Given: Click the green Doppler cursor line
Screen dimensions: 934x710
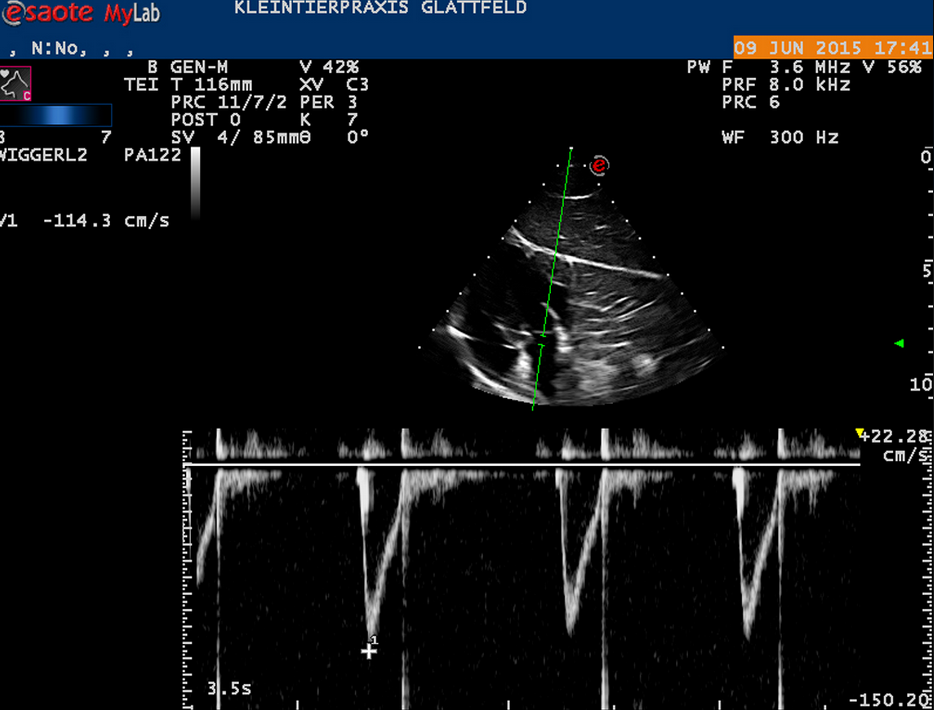Looking at the screenshot, I should [x=552, y=278].
